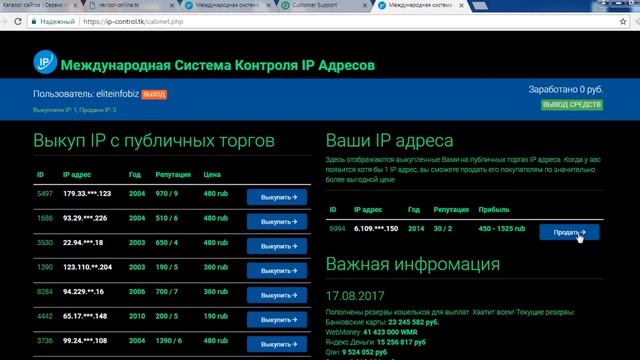
Task: Click the Ваши IP адреса heading
Action: click(x=389, y=141)
